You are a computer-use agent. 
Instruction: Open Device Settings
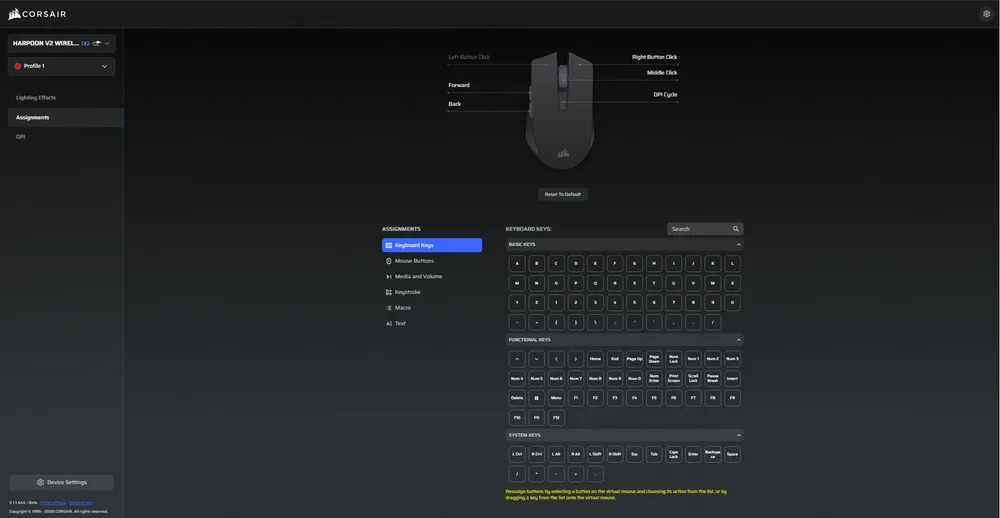[x=61, y=482]
